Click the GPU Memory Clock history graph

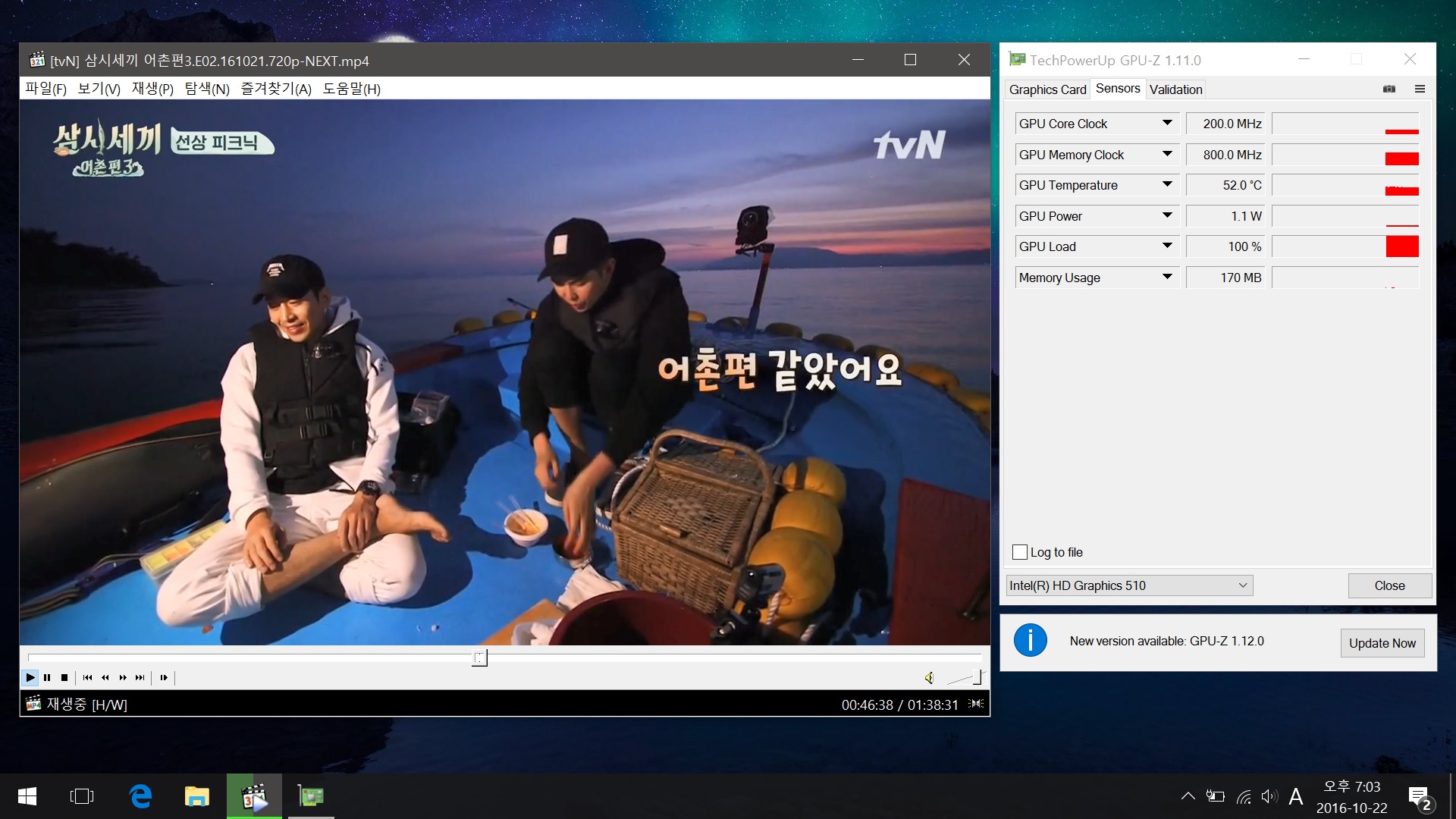1345,155
